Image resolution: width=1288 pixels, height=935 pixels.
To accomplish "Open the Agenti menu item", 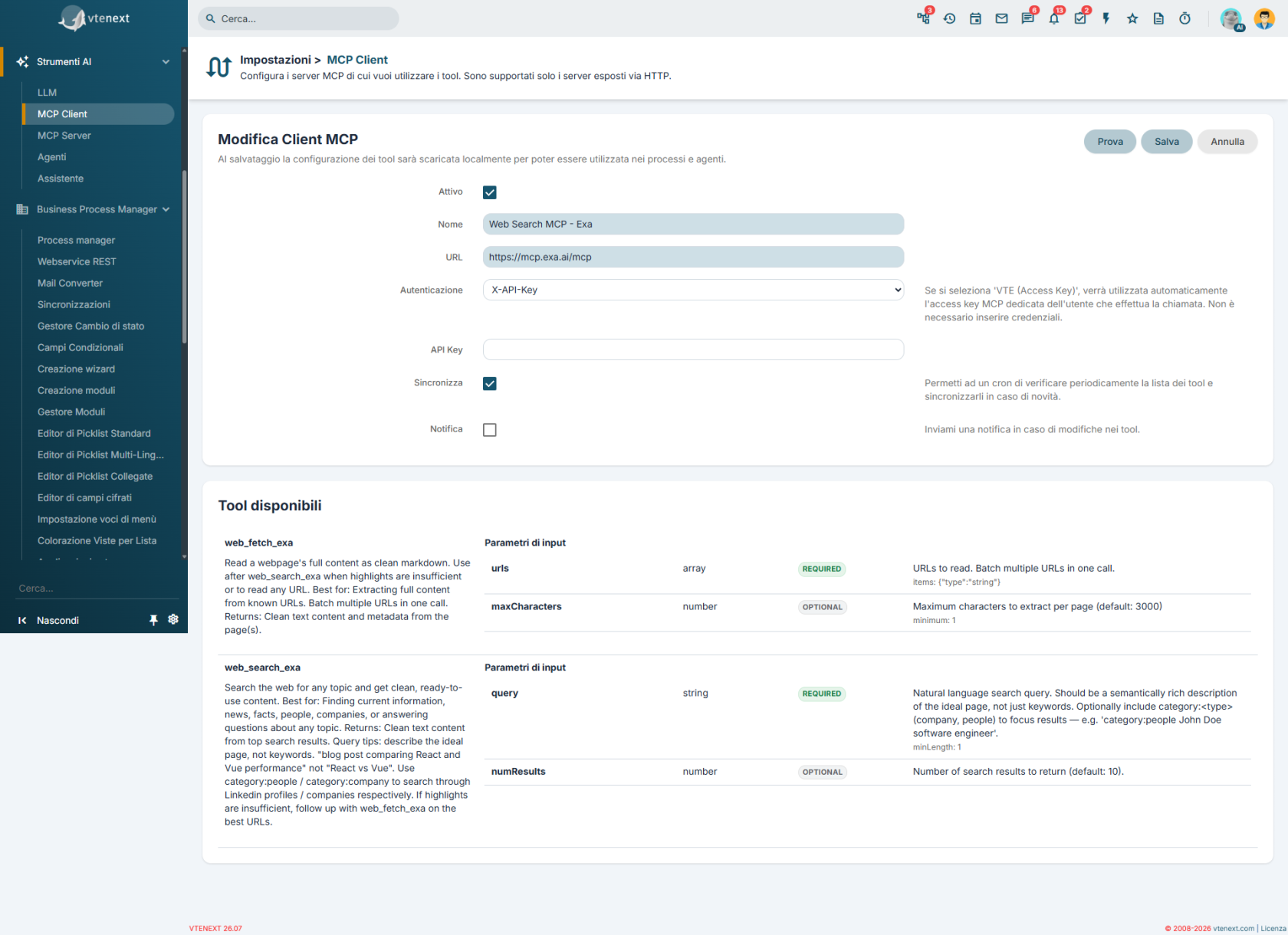I will click(52, 157).
